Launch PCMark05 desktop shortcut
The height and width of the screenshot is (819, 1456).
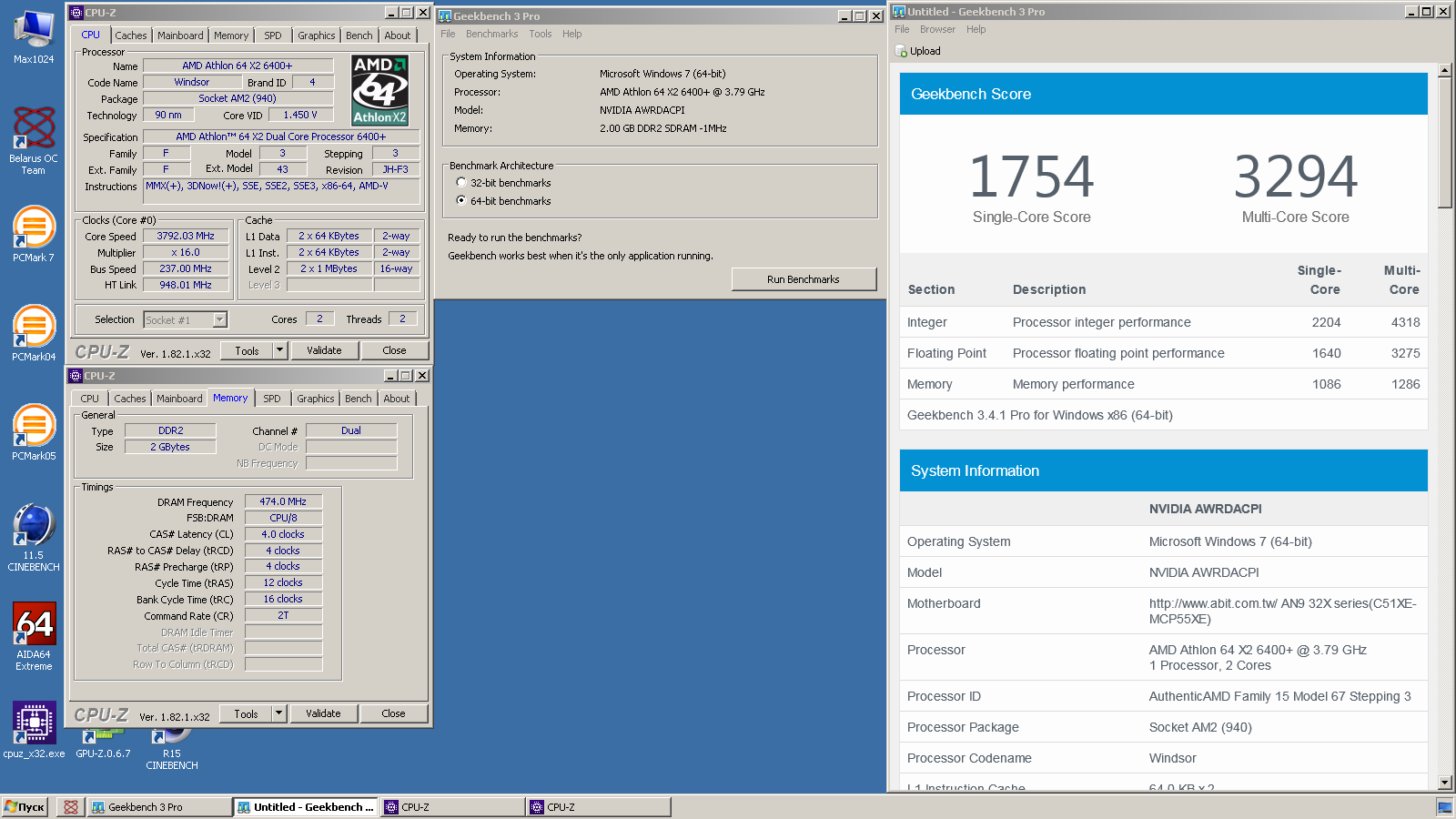tap(34, 432)
